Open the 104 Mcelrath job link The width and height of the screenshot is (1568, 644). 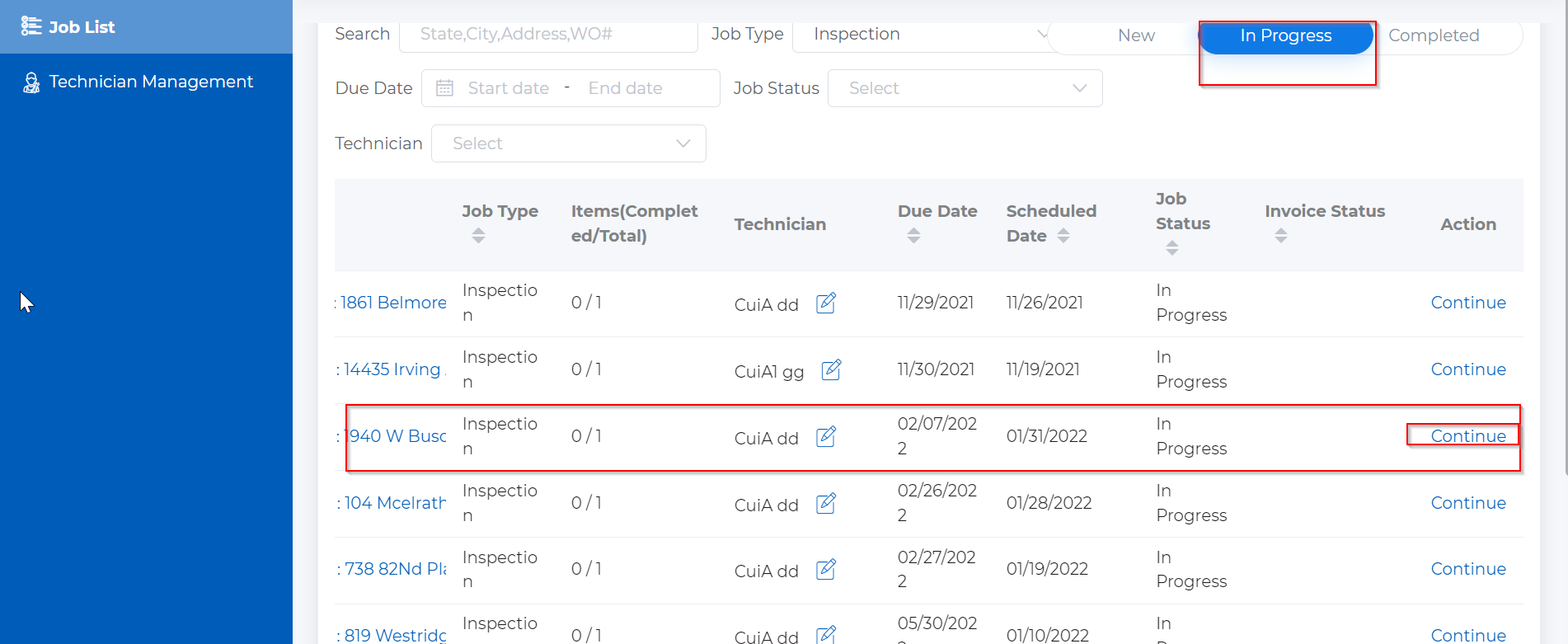(x=391, y=503)
